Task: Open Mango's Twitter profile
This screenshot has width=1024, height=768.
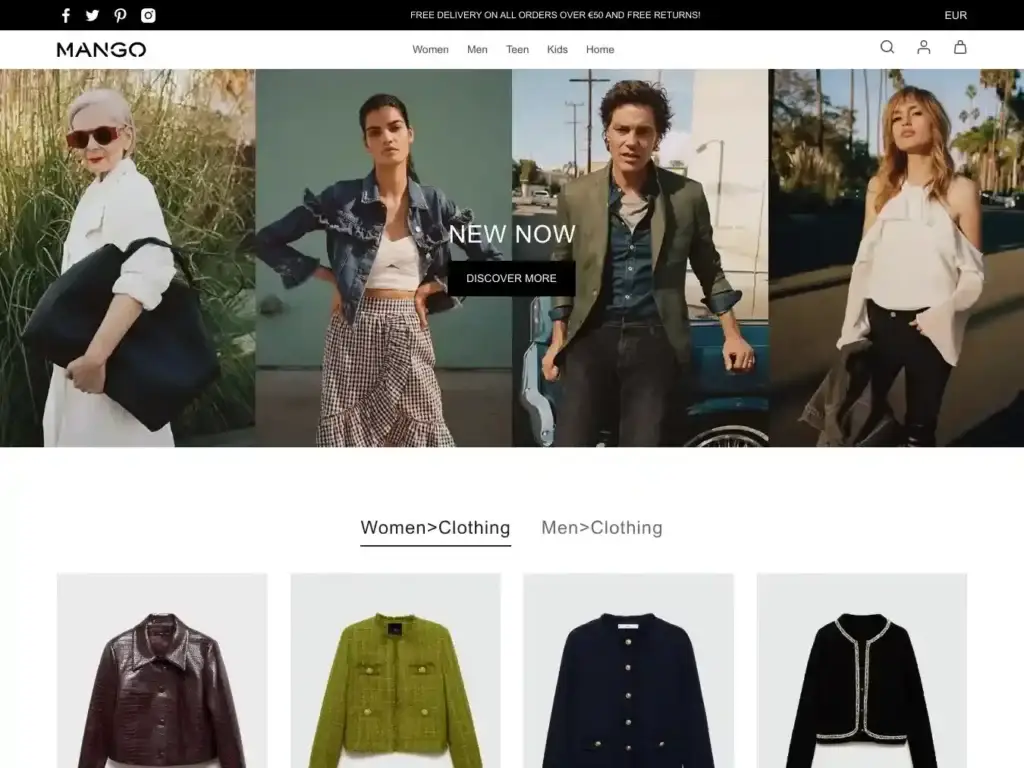Action: 92,15
